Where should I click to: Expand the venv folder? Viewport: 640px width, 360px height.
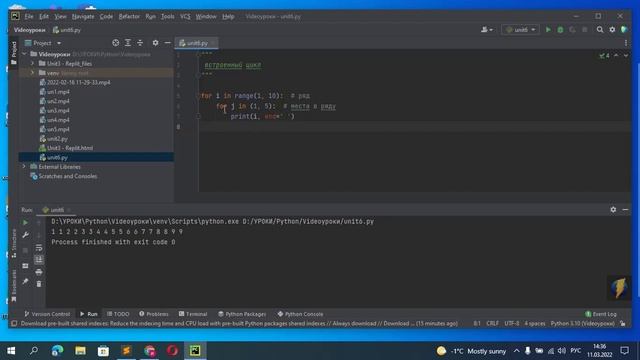pos(33,73)
